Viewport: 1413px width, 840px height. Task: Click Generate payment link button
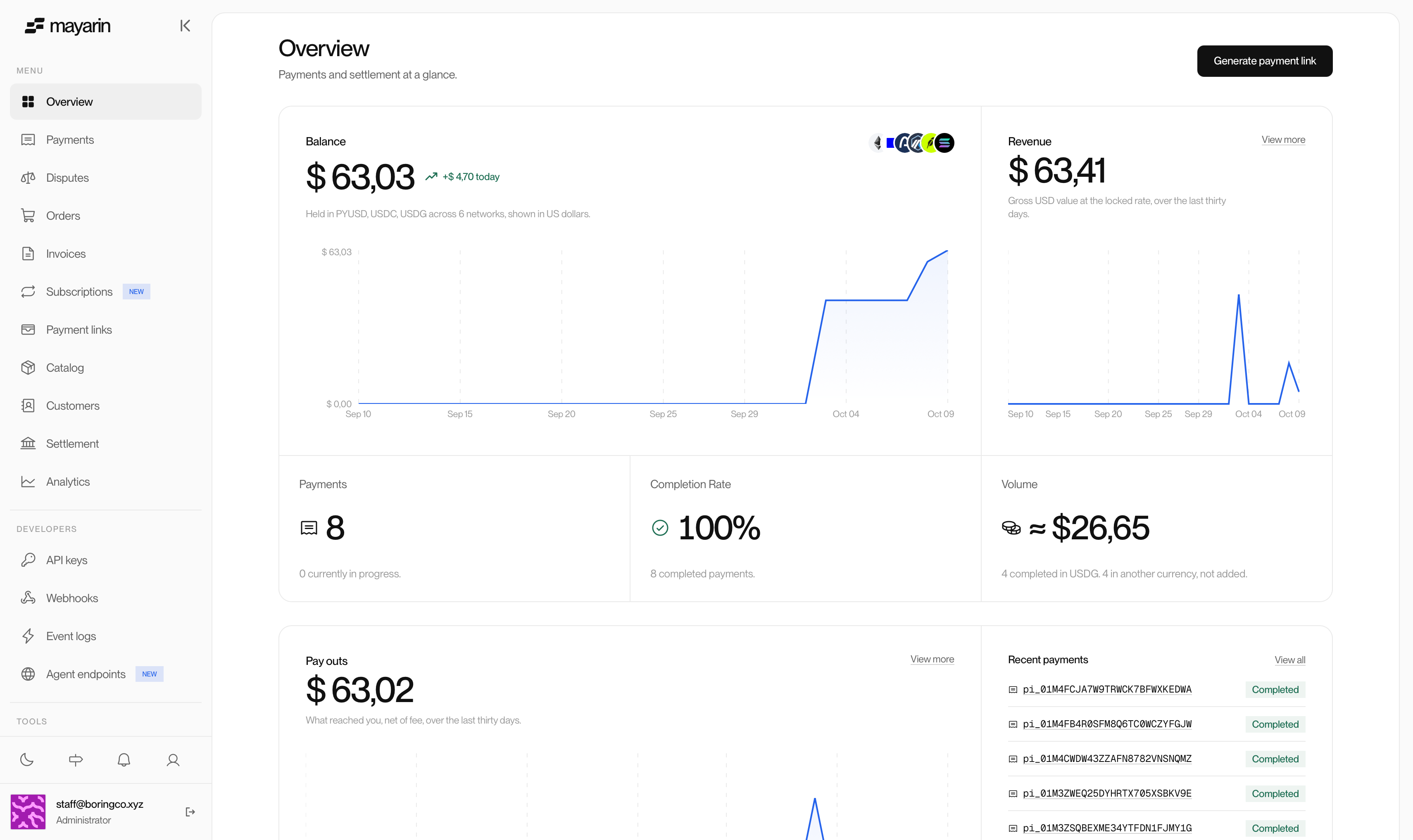(1264, 61)
